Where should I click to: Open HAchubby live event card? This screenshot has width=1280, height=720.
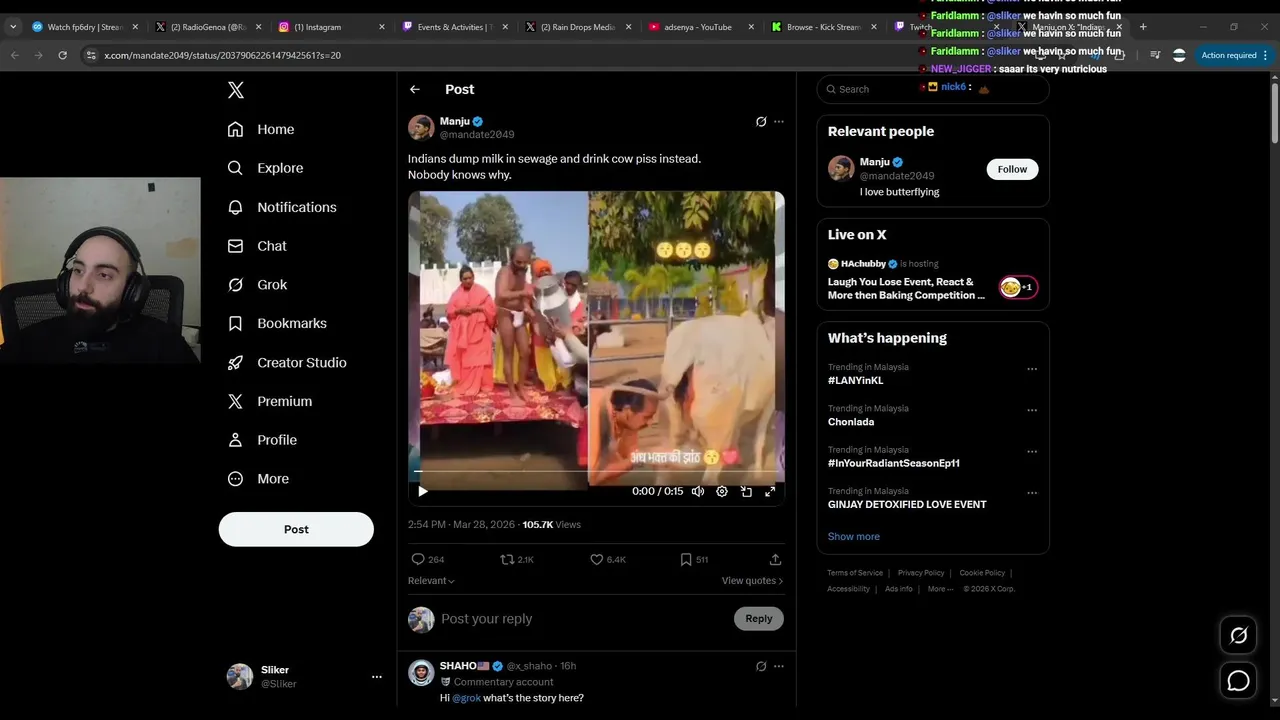pyautogui.click(x=933, y=280)
